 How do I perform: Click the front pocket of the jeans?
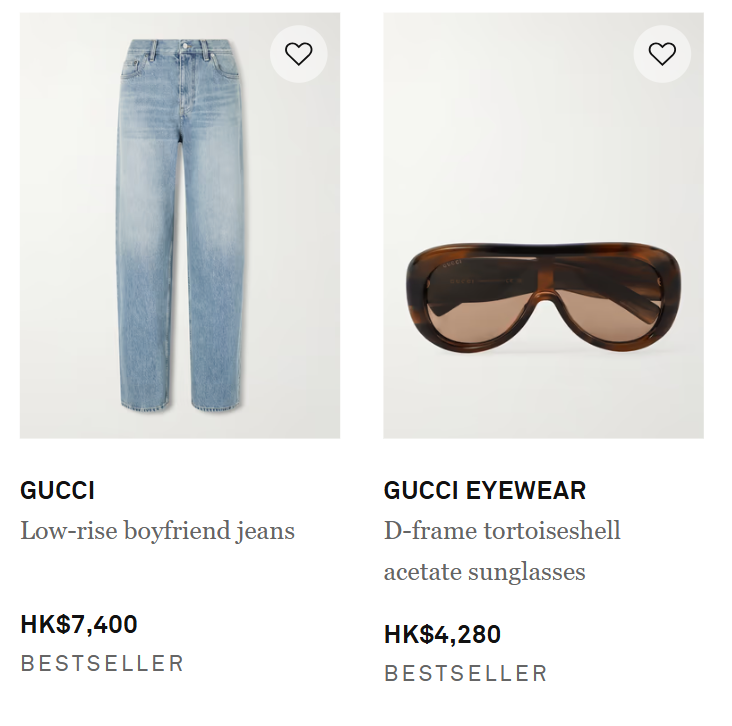coord(132,67)
